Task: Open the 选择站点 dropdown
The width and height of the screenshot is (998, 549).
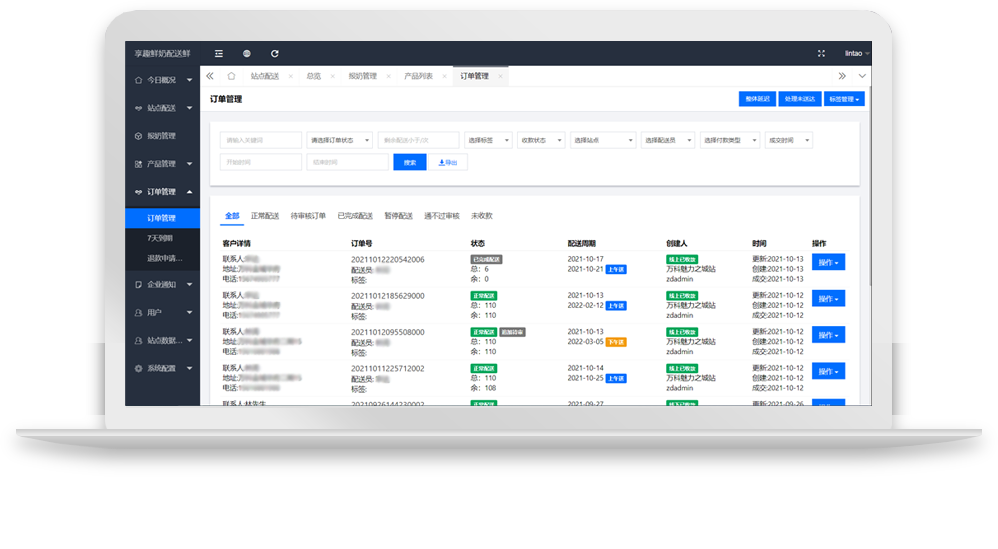Action: click(603, 141)
